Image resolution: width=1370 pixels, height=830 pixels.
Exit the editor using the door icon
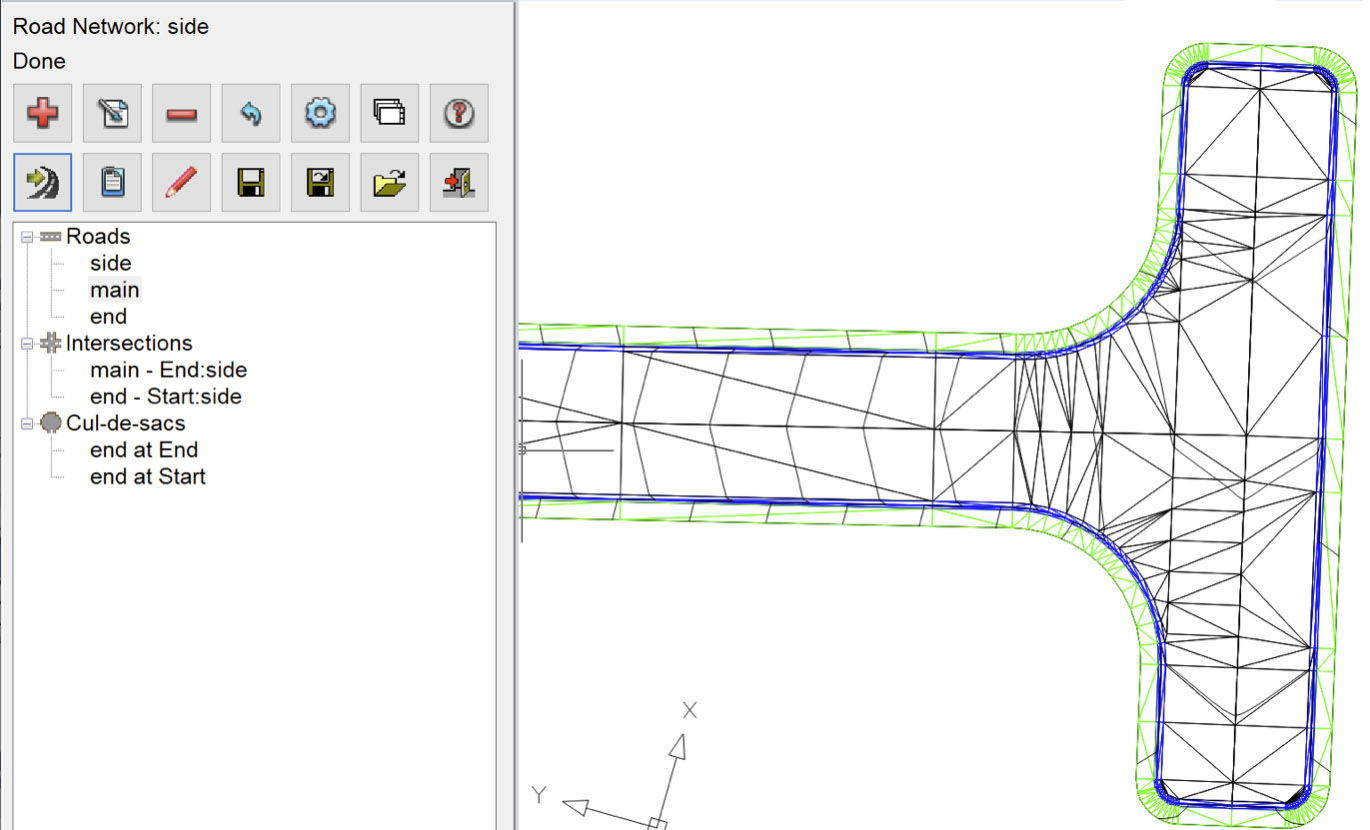click(x=458, y=181)
